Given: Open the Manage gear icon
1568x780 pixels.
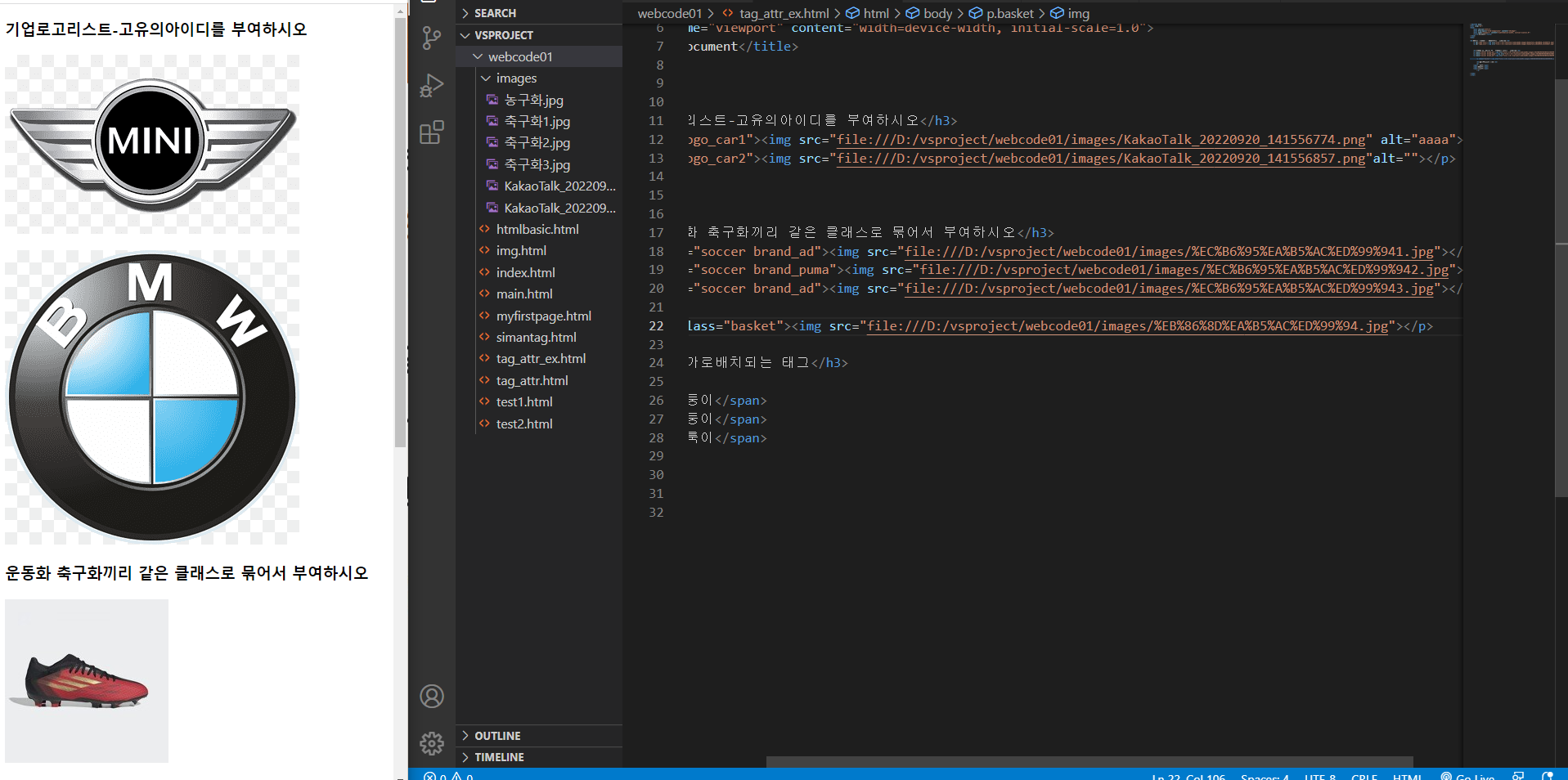Looking at the screenshot, I should coord(432,743).
